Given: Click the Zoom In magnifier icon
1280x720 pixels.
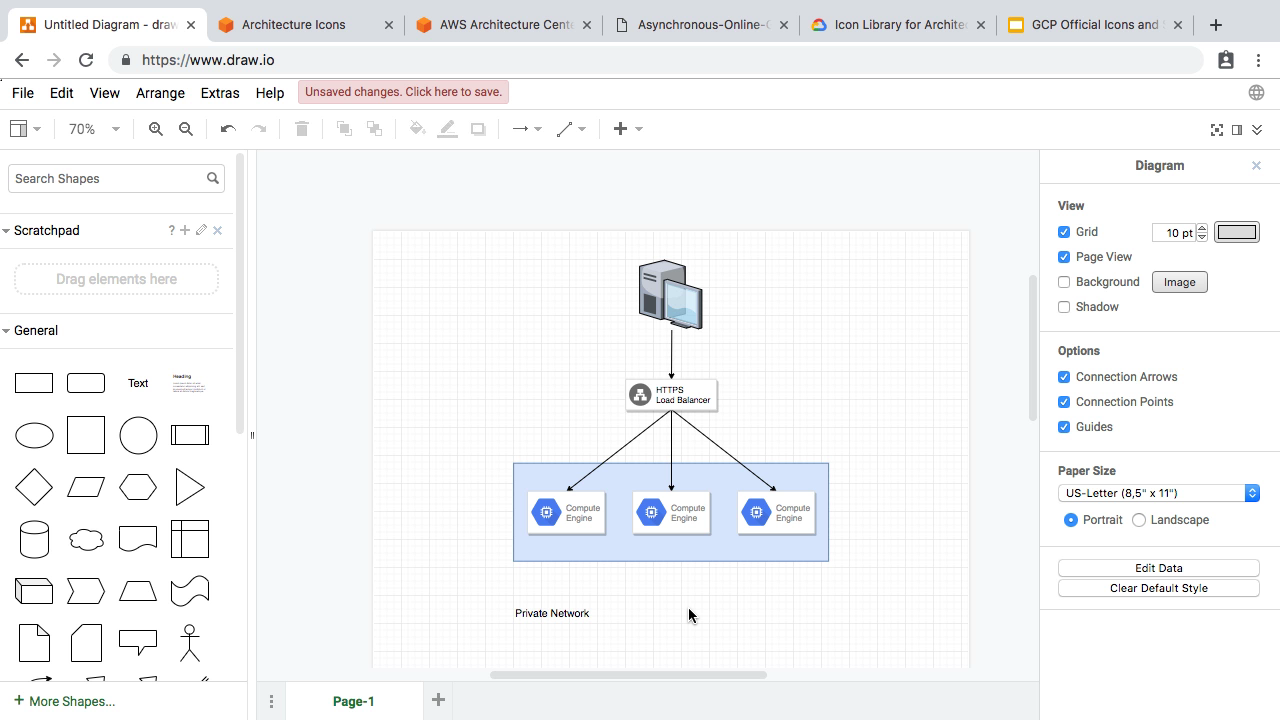Looking at the screenshot, I should click(x=156, y=129).
